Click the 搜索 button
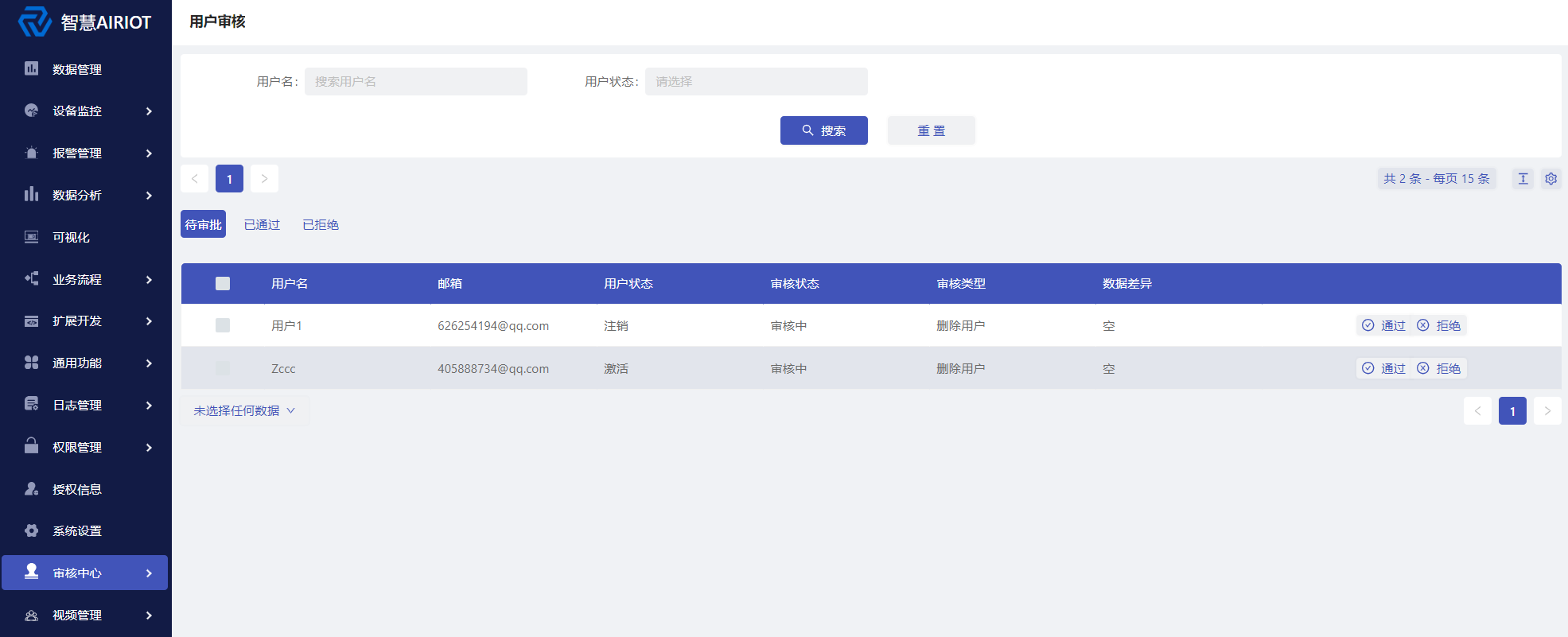 pos(823,130)
